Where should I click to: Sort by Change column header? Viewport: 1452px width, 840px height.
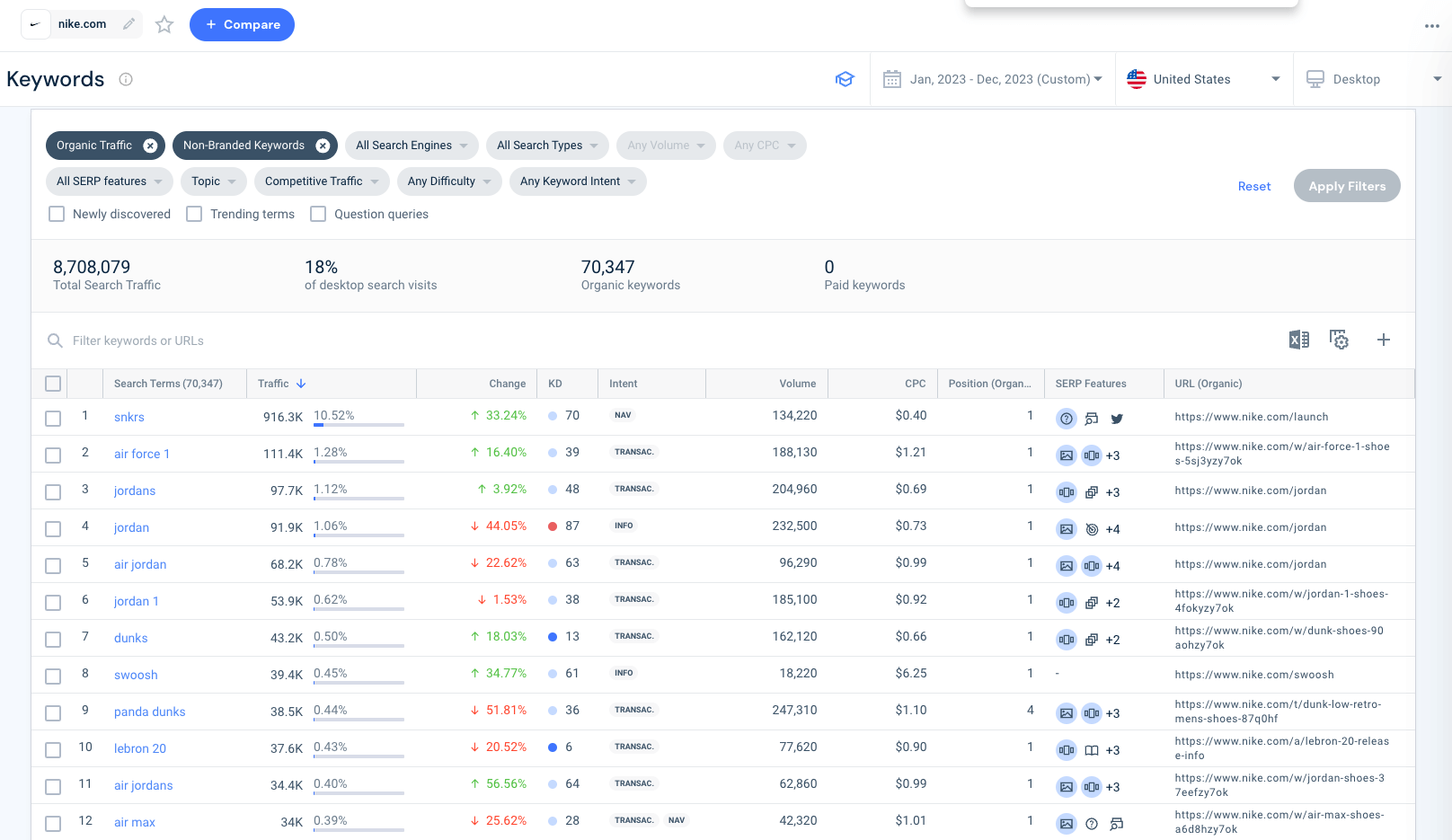point(508,384)
